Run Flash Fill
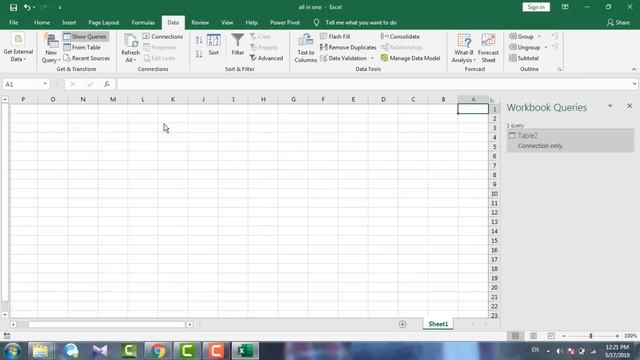This screenshot has width=640, height=360. point(335,36)
